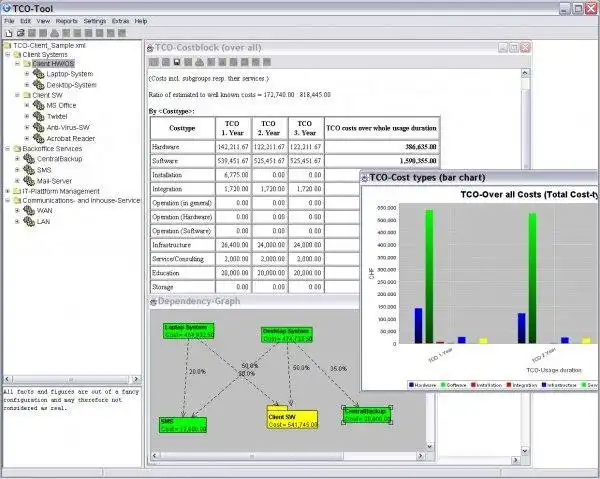
Task: Expand the LAN tree node
Action: click(x=17, y=221)
